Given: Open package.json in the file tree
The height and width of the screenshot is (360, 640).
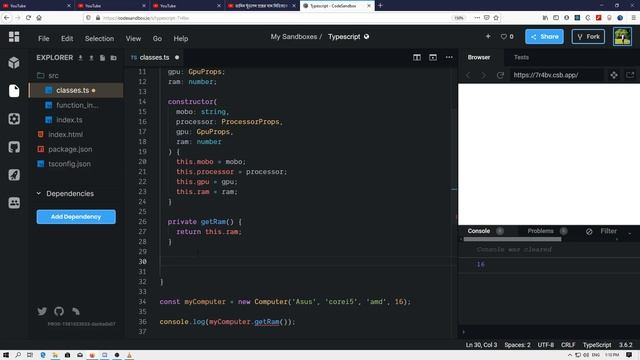Looking at the screenshot, I should click(76, 149).
